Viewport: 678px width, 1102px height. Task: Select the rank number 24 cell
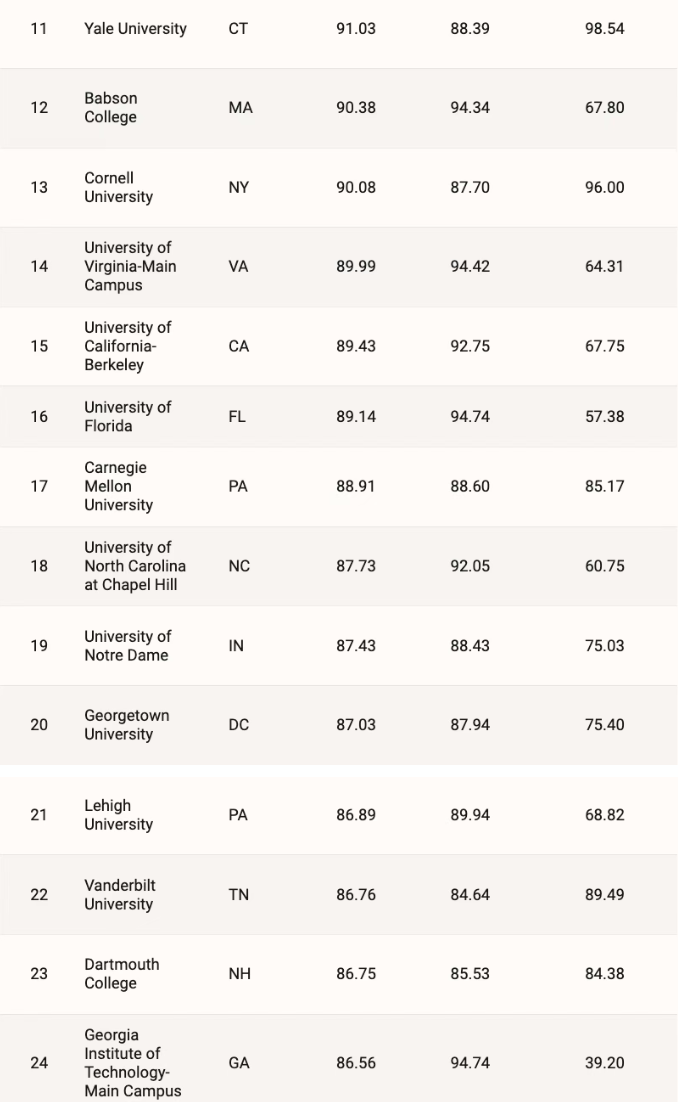pyautogui.click(x=39, y=1063)
